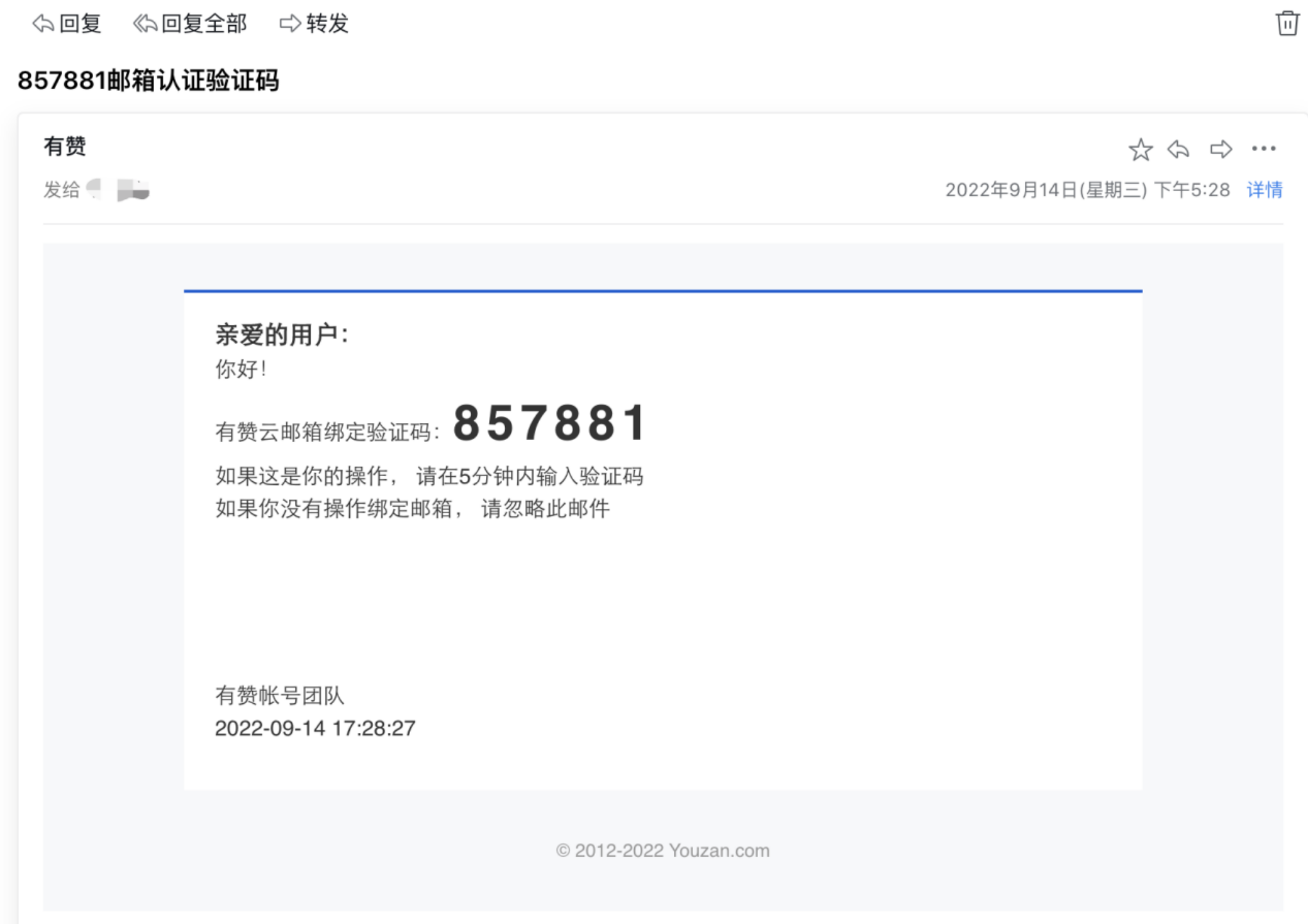Delete the email with the trash icon

pos(1286,24)
